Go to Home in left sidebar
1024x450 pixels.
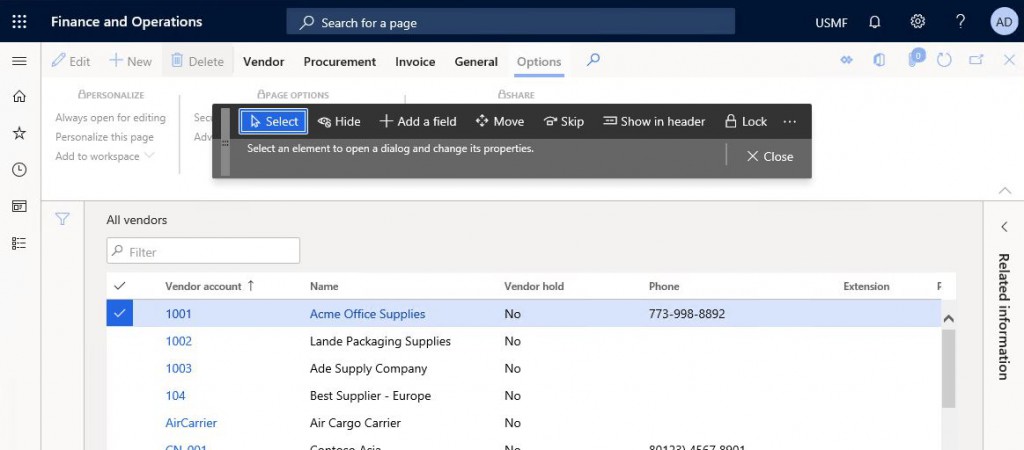coord(20,97)
